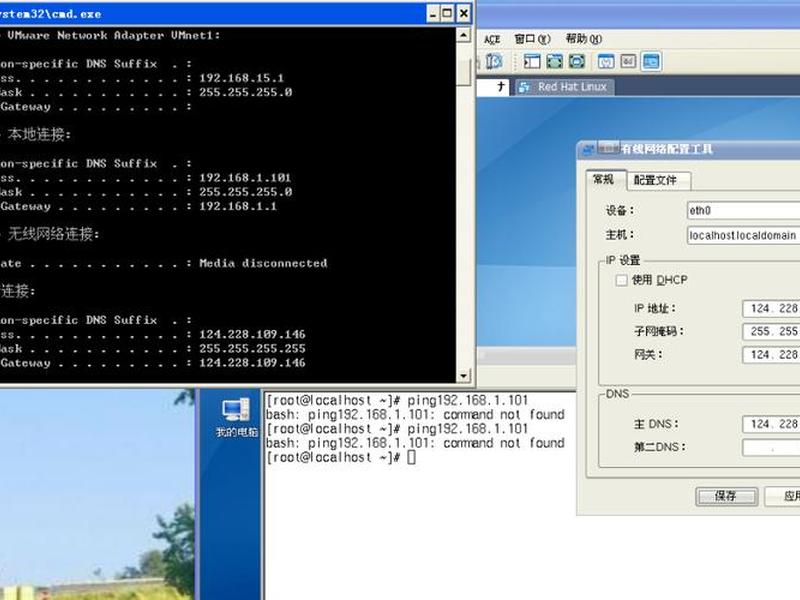Focus the 主机 localhost.localdomain field
The image size is (800, 600).
click(x=743, y=235)
